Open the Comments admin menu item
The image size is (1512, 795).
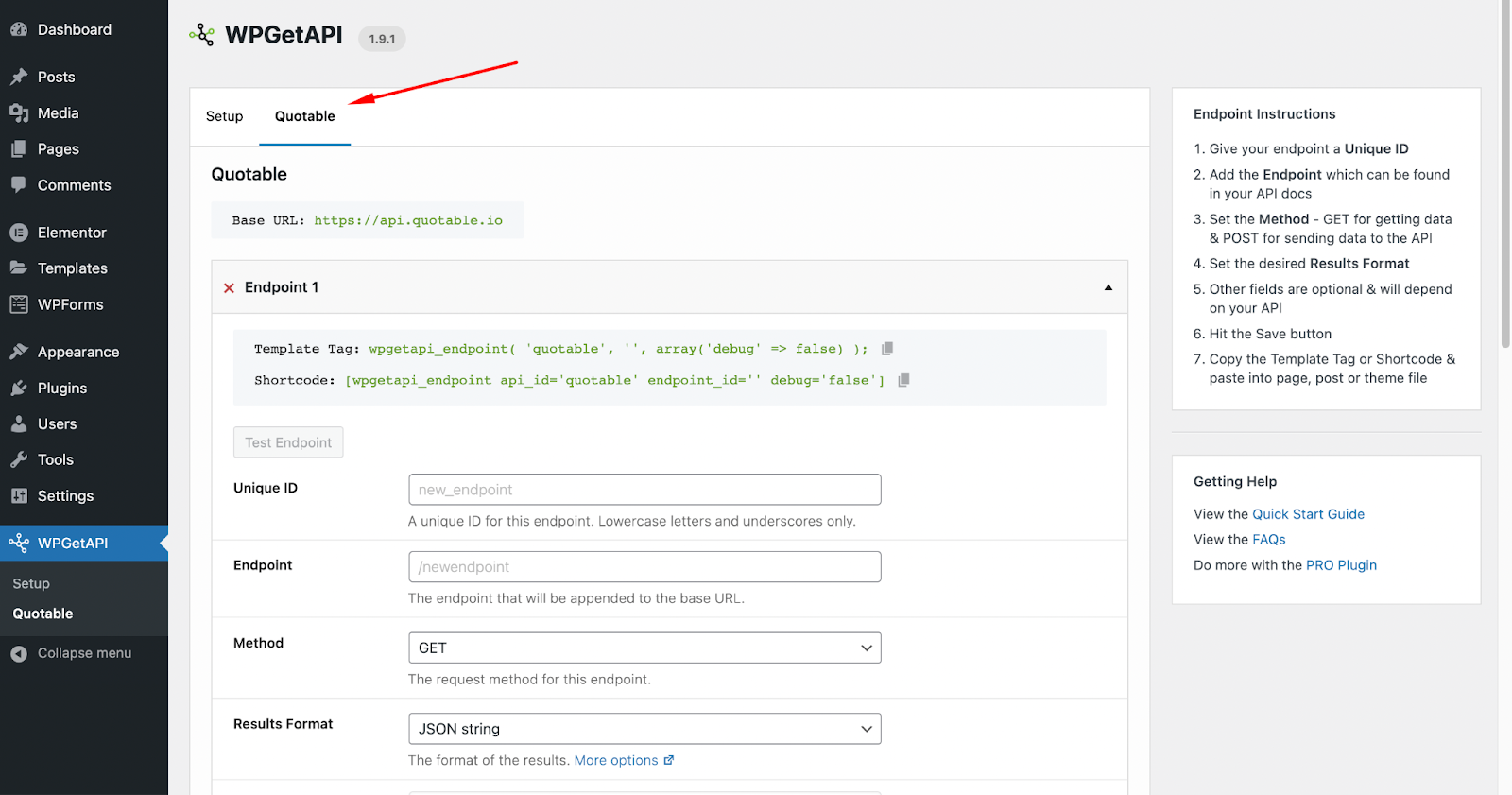click(x=75, y=185)
